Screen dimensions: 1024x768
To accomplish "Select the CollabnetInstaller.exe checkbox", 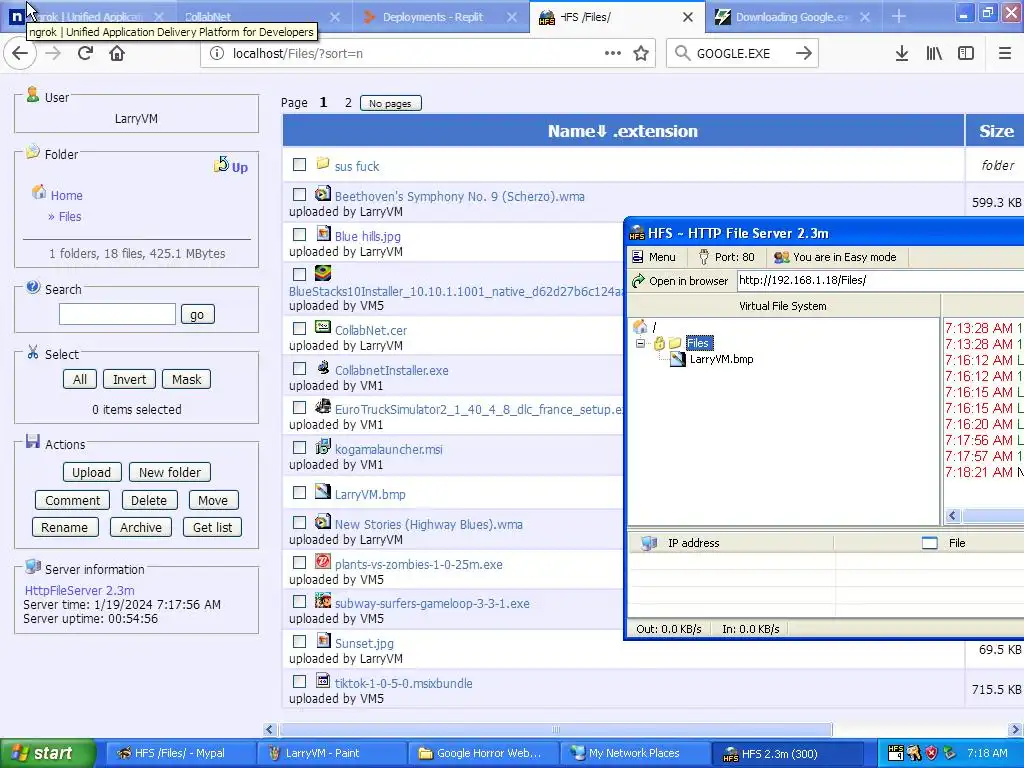I will click(x=299, y=368).
